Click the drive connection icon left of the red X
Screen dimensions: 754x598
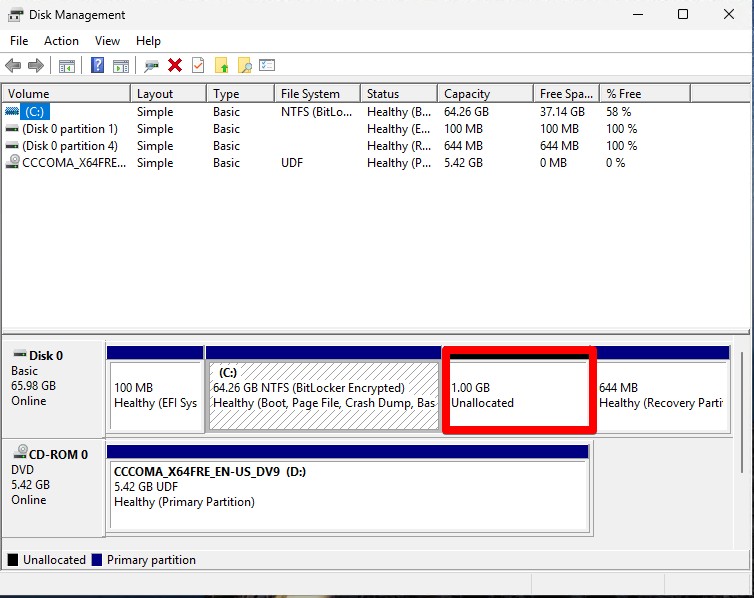(x=151, y=66)
